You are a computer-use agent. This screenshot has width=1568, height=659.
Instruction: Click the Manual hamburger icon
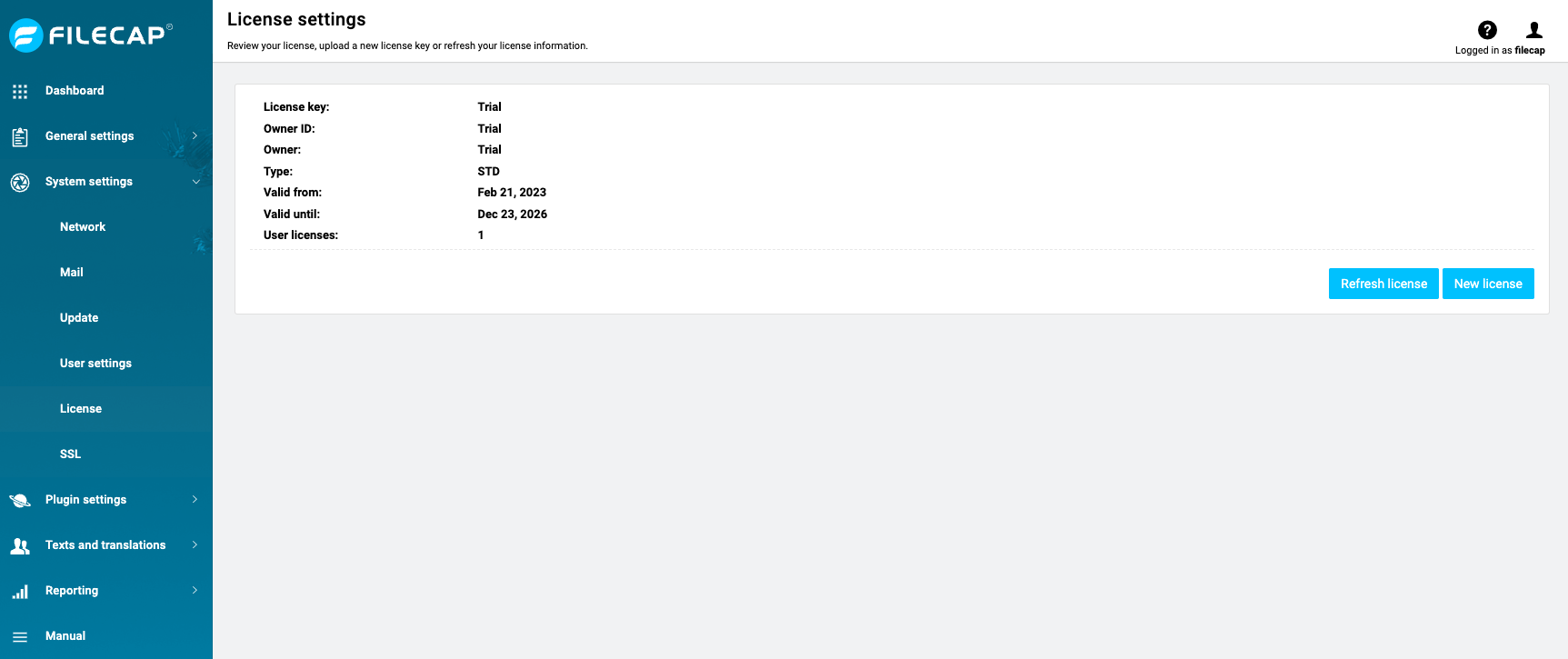[20, 637]
